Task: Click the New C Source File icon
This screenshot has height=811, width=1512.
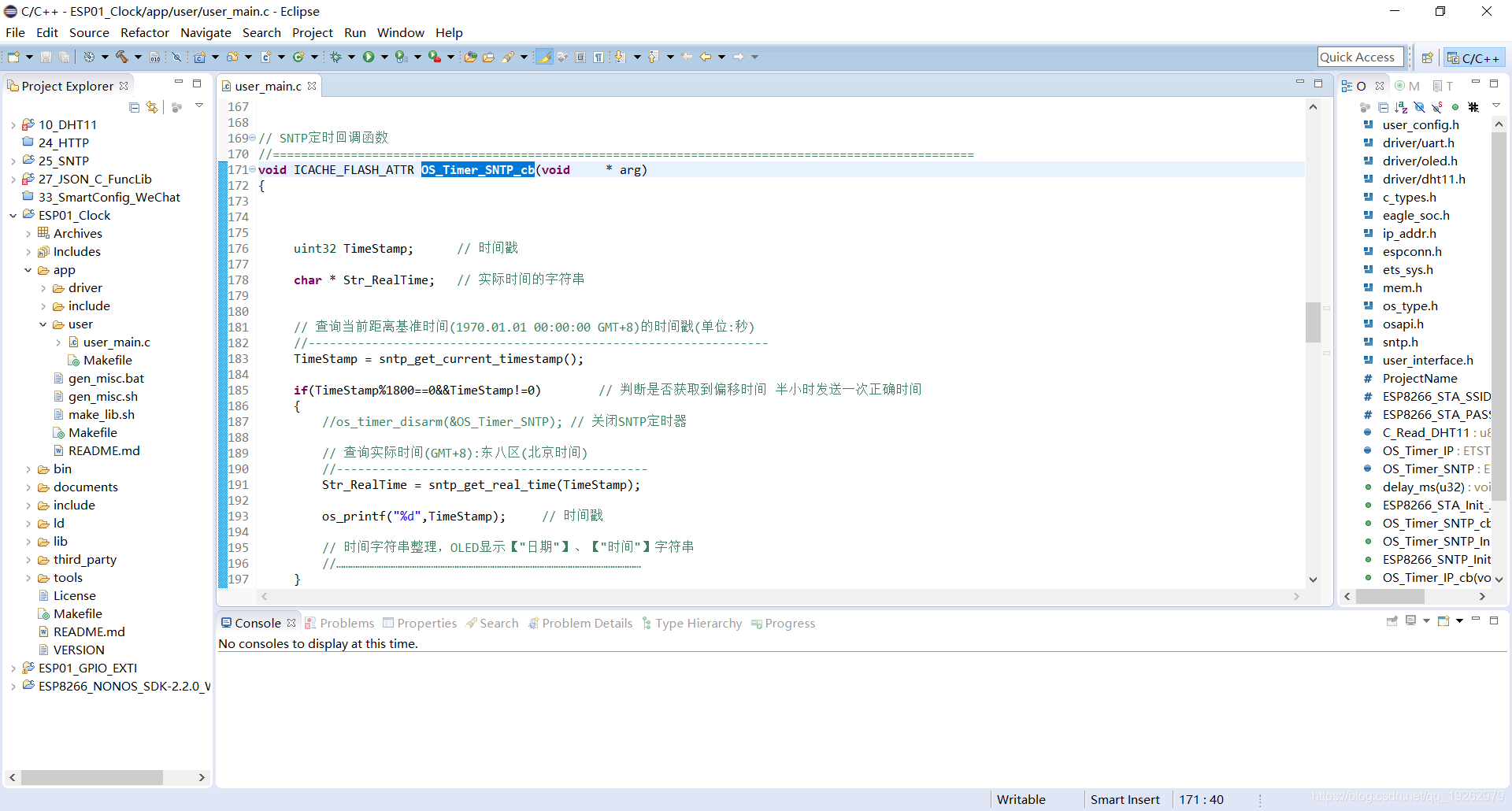Action: point(266,57)
